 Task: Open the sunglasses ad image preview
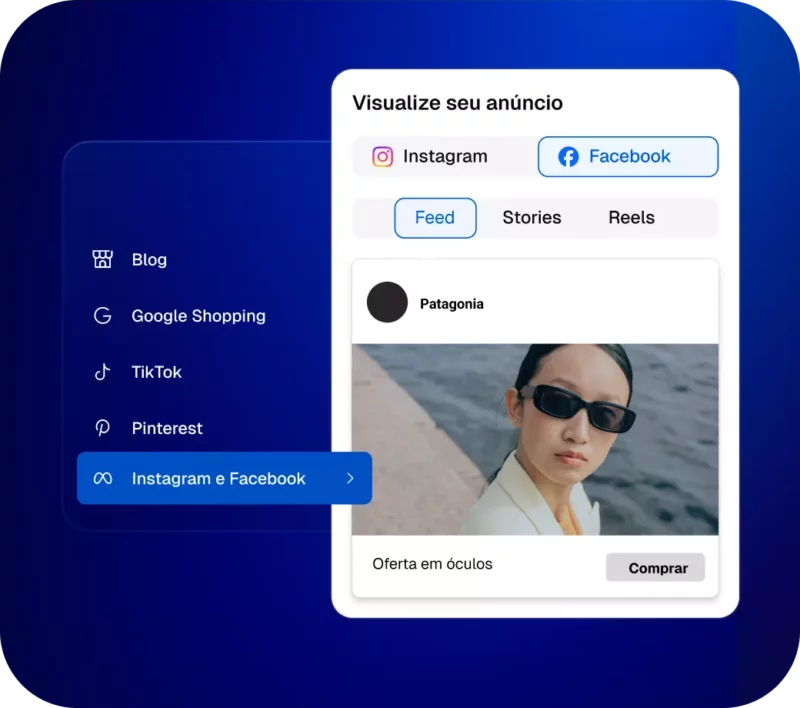click(x=535, y=439)
